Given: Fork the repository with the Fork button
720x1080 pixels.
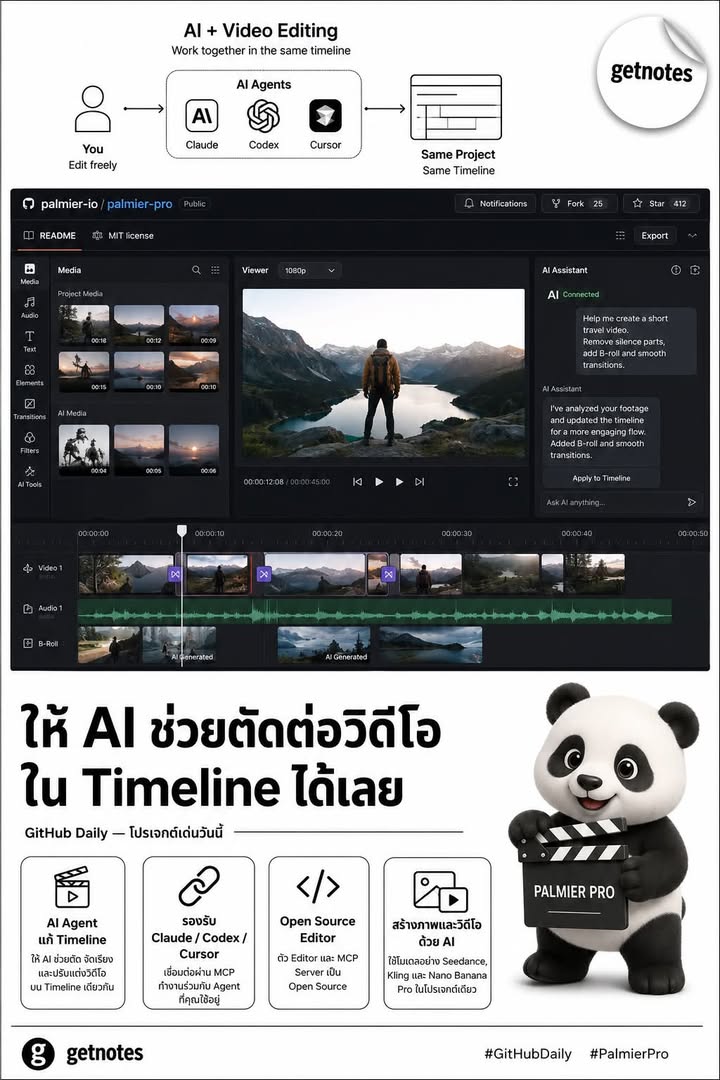Looking at the screenshot, I should 579,203.
